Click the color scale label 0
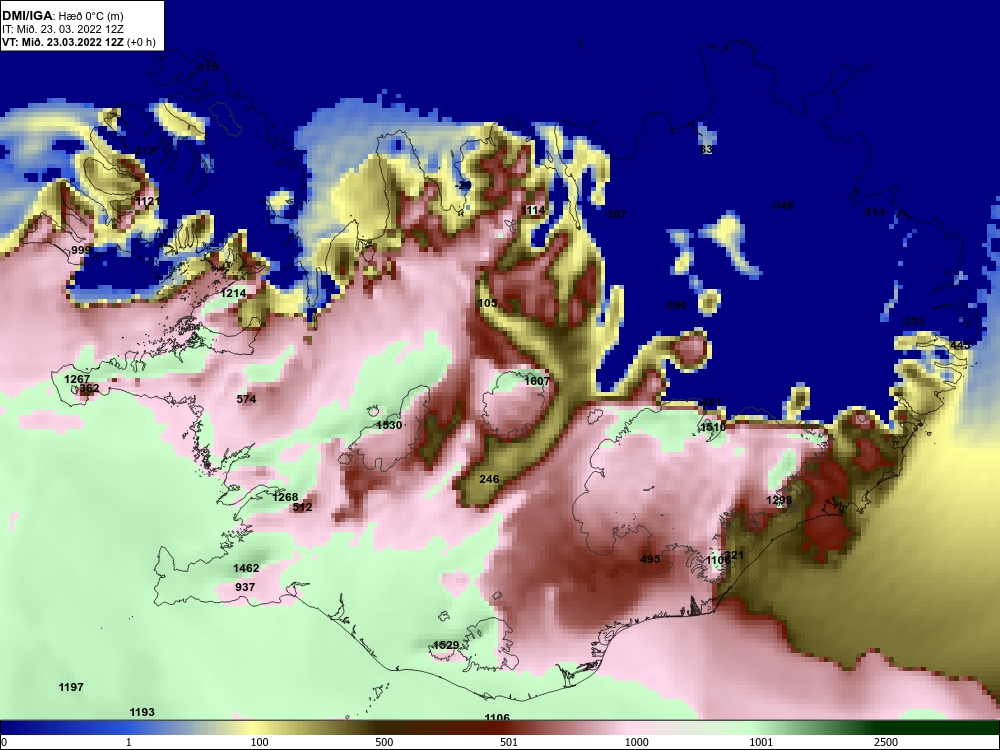Viewport: 1000px width, 750px height. click(3, 742)
